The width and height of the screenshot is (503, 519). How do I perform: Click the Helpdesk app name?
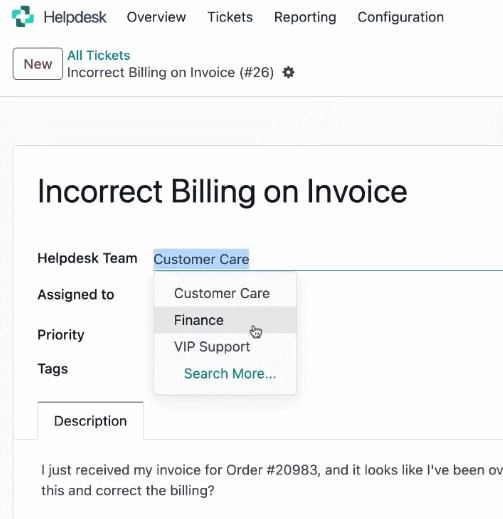point(75,17)
